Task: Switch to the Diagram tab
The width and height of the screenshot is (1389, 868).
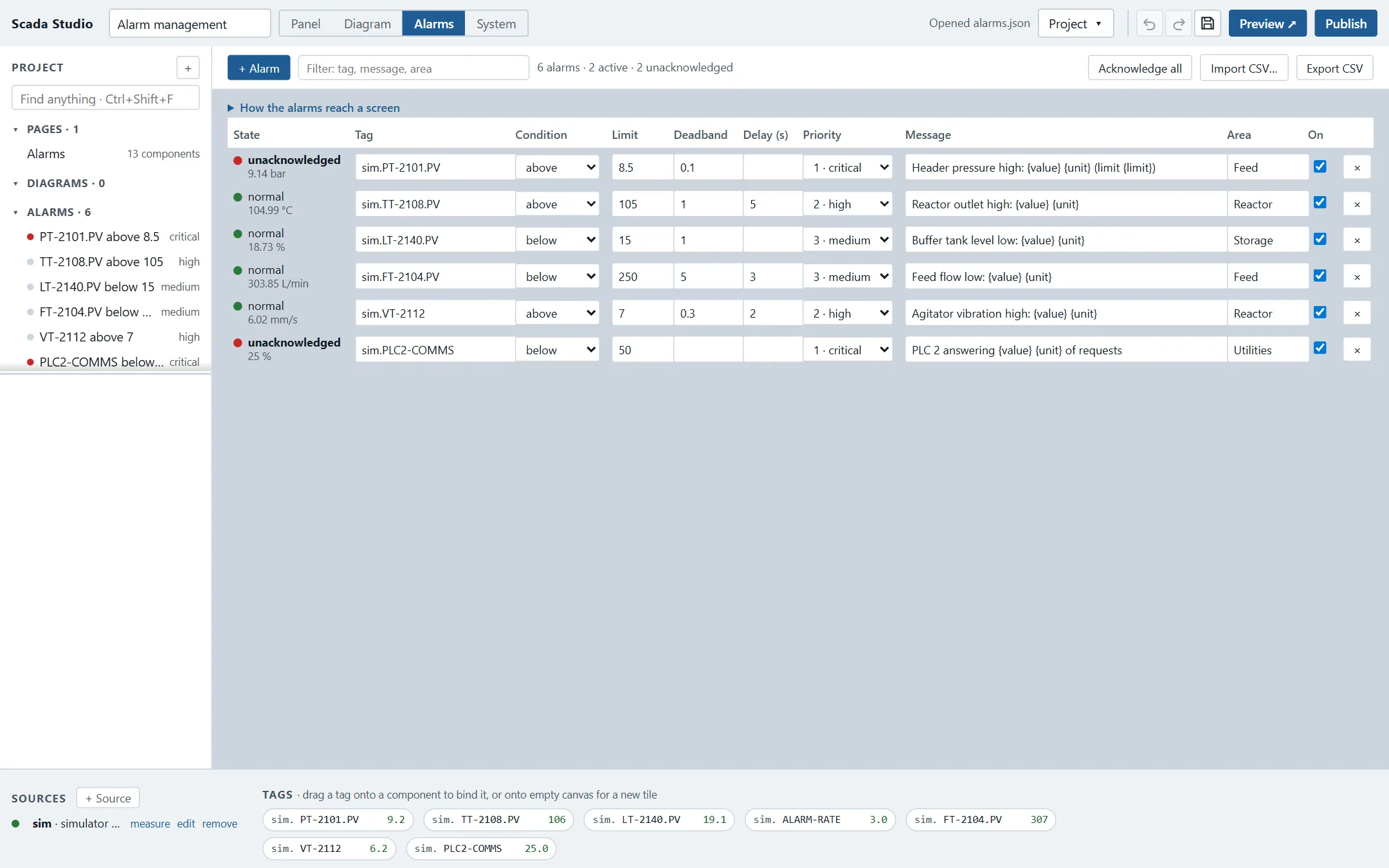Action: 367,24
